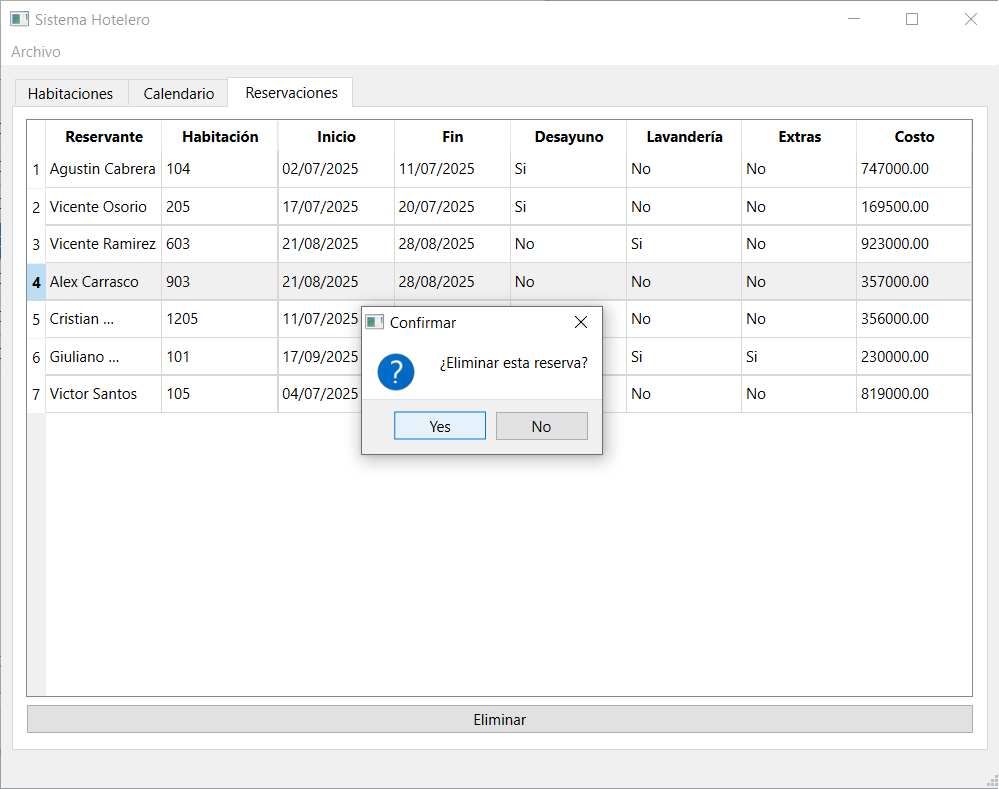
Task: Switch to the Habitaciones tab
Action: pos(71,93)
